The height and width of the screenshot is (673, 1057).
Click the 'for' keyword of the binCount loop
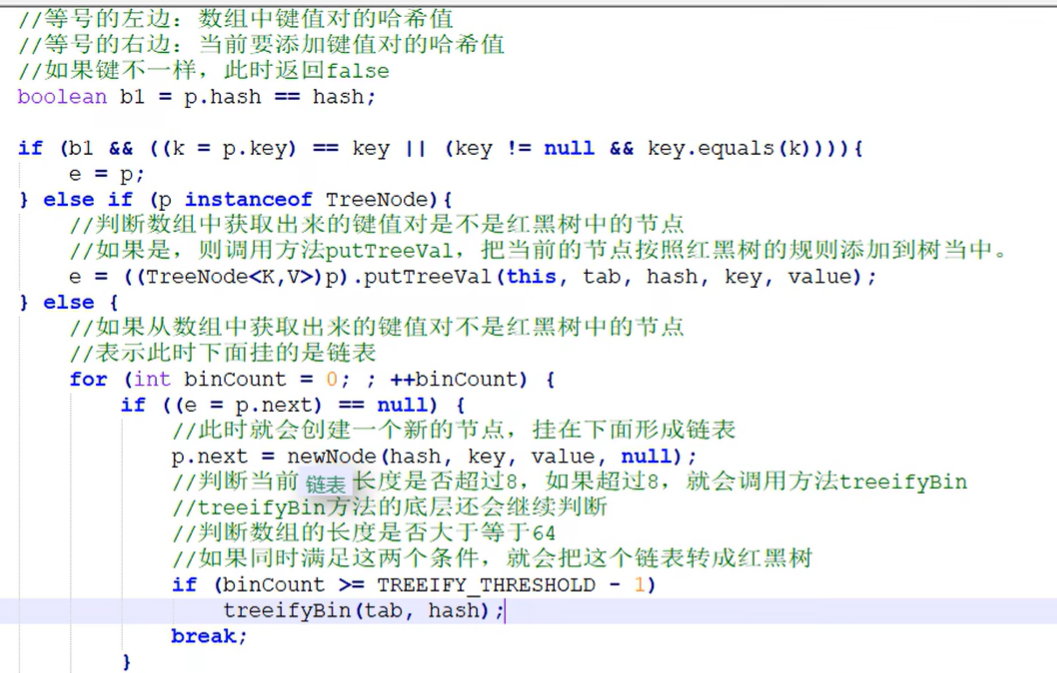[88, 379]
